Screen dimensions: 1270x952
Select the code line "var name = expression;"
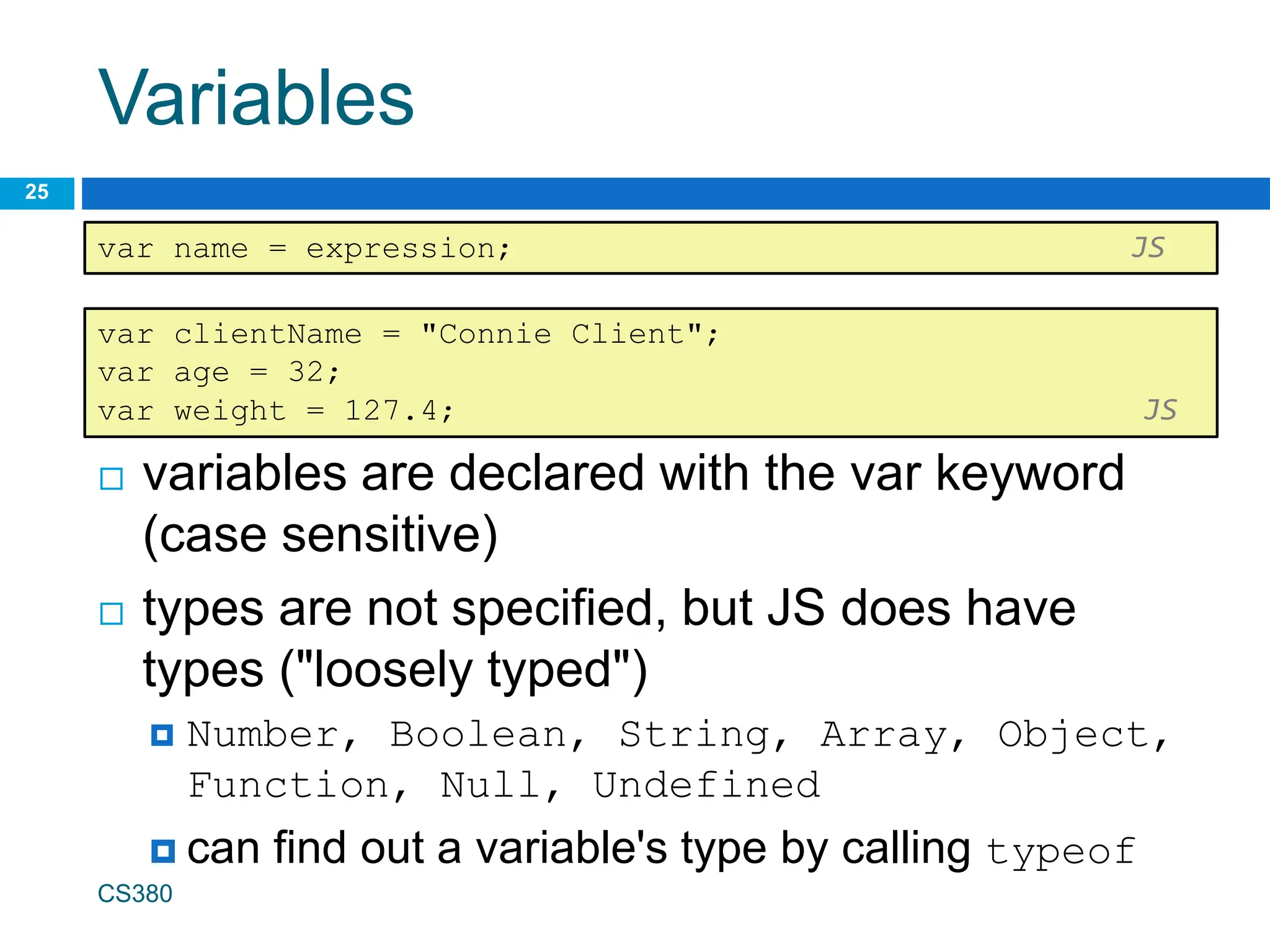304,249
